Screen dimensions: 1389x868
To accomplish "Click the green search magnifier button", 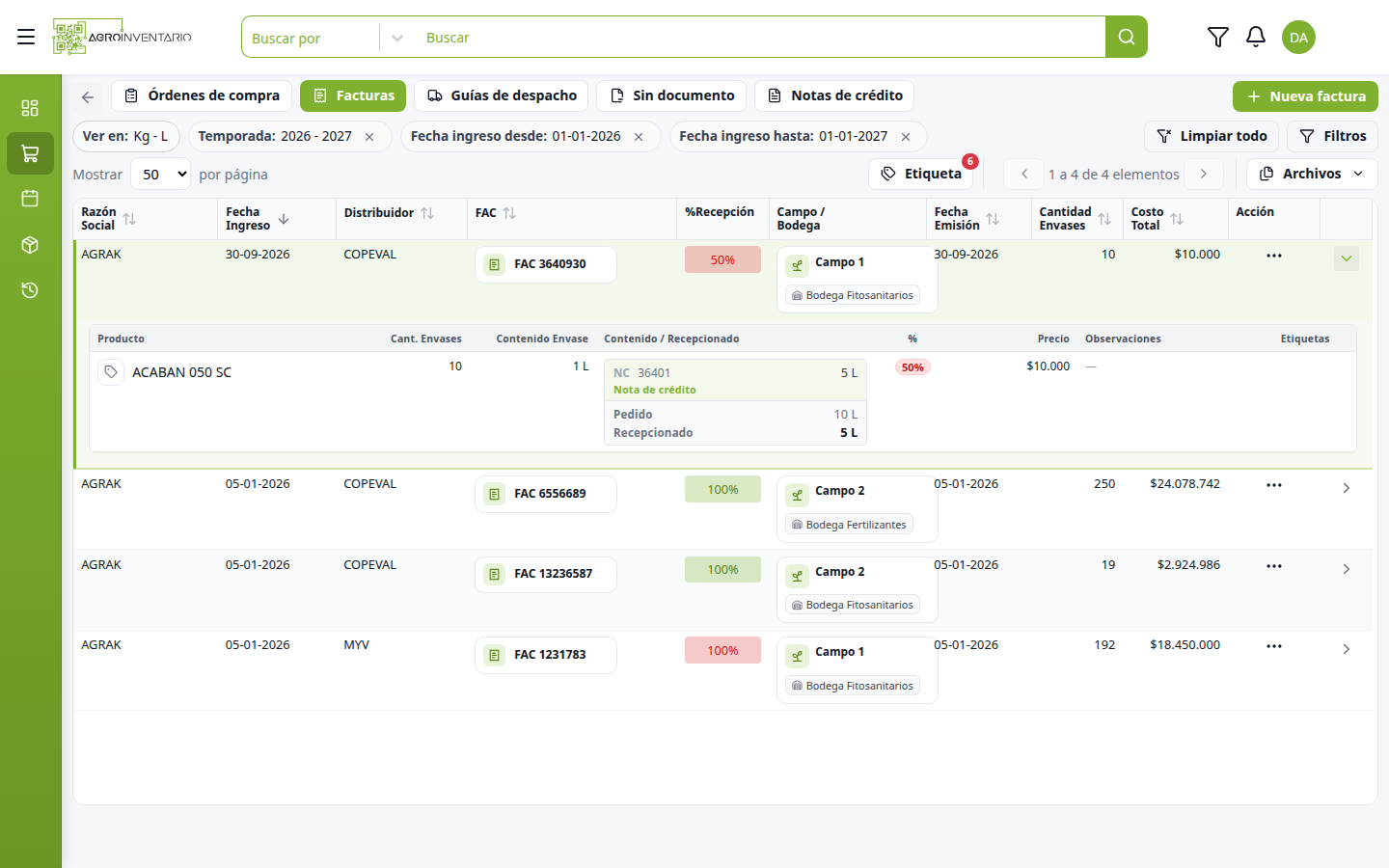I will 1126,37.
